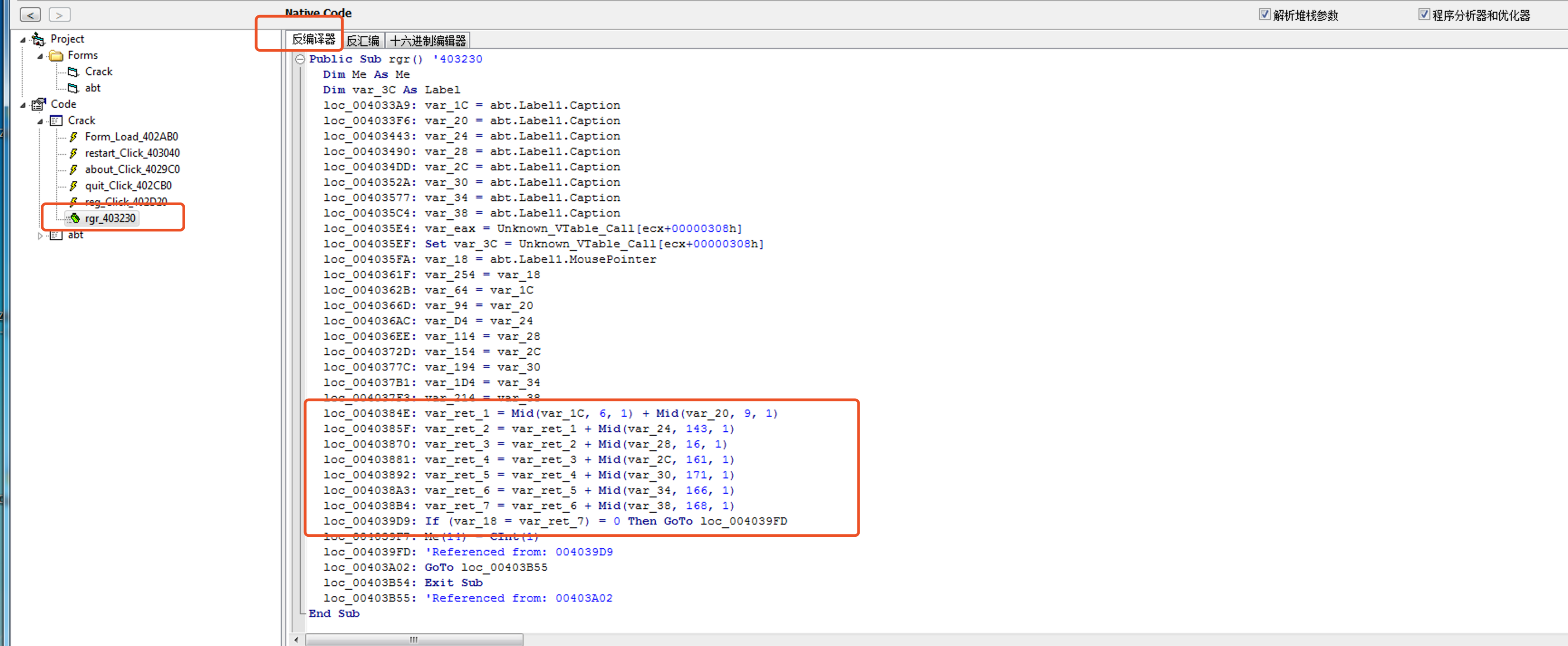Click the loc_0040385F var_ret_2 line
The width and height of the screenshot is (1568, 646).
coord(529,429)
